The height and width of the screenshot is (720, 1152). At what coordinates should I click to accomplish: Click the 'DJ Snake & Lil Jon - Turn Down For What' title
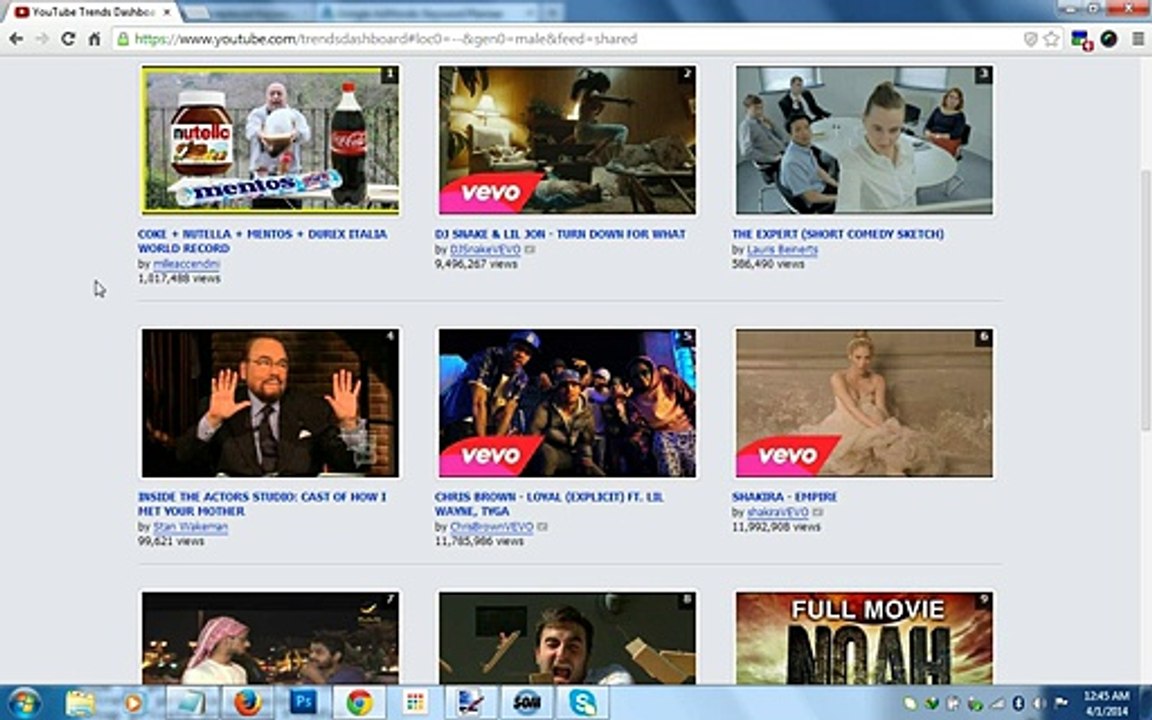coord(560,234)
